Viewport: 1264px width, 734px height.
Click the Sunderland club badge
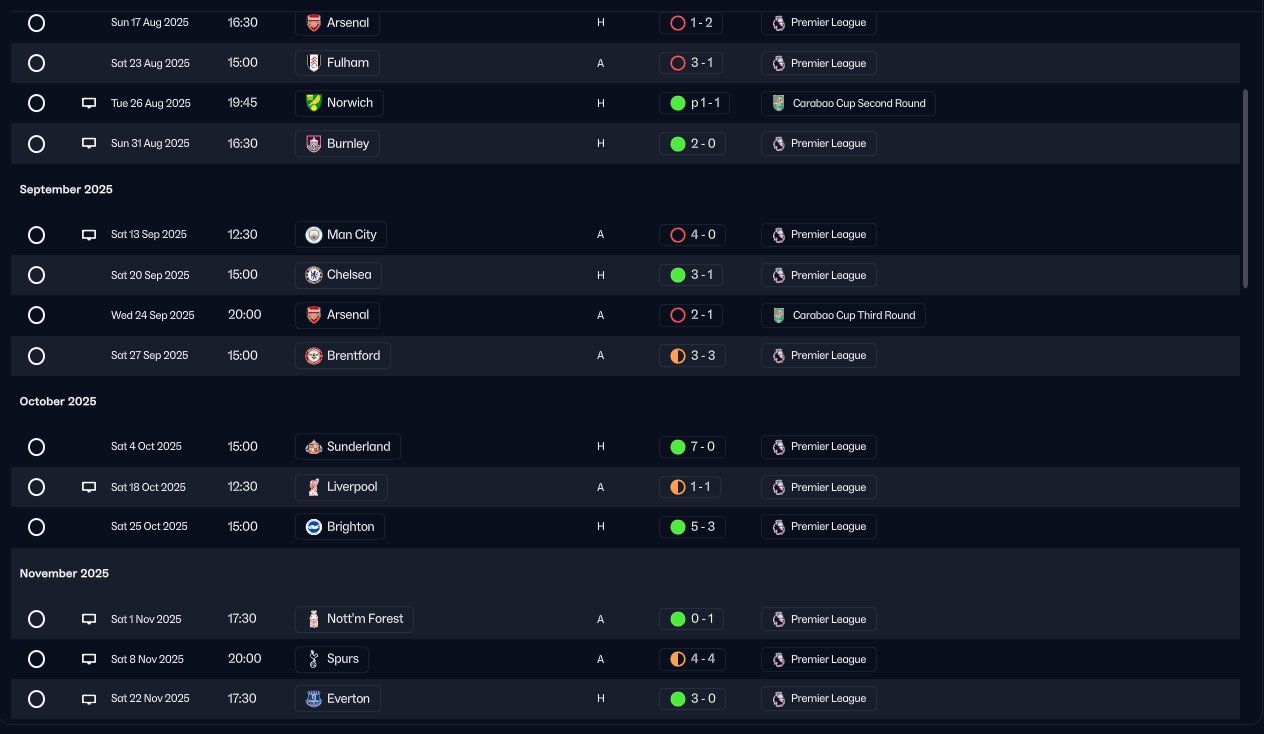point(314,446)
